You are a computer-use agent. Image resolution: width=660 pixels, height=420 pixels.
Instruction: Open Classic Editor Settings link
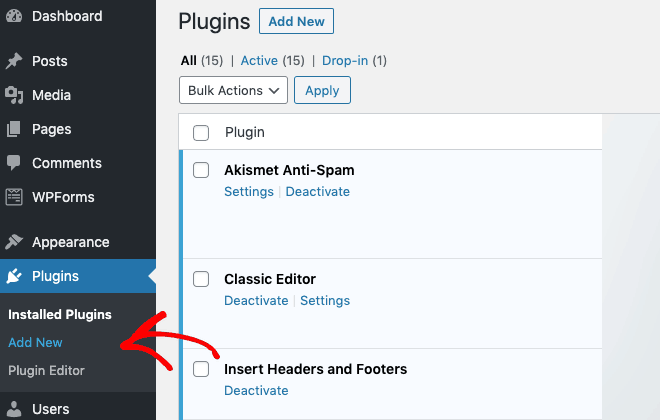point(325,300)
